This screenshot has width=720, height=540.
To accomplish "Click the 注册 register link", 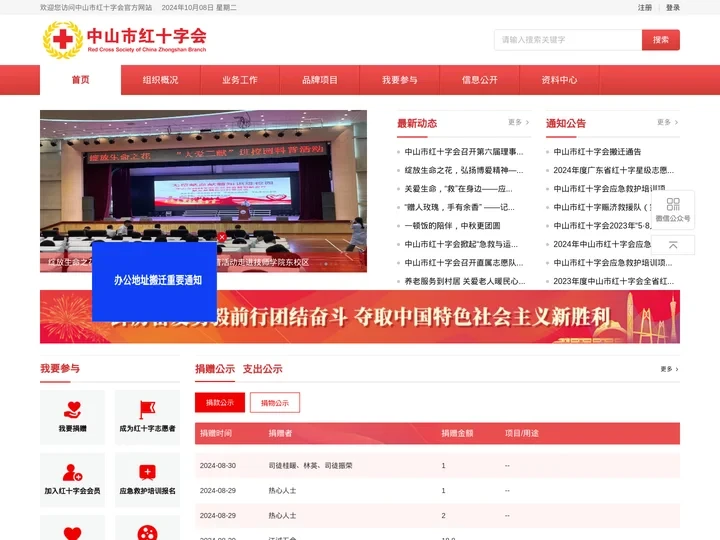I will coord(645,7).
